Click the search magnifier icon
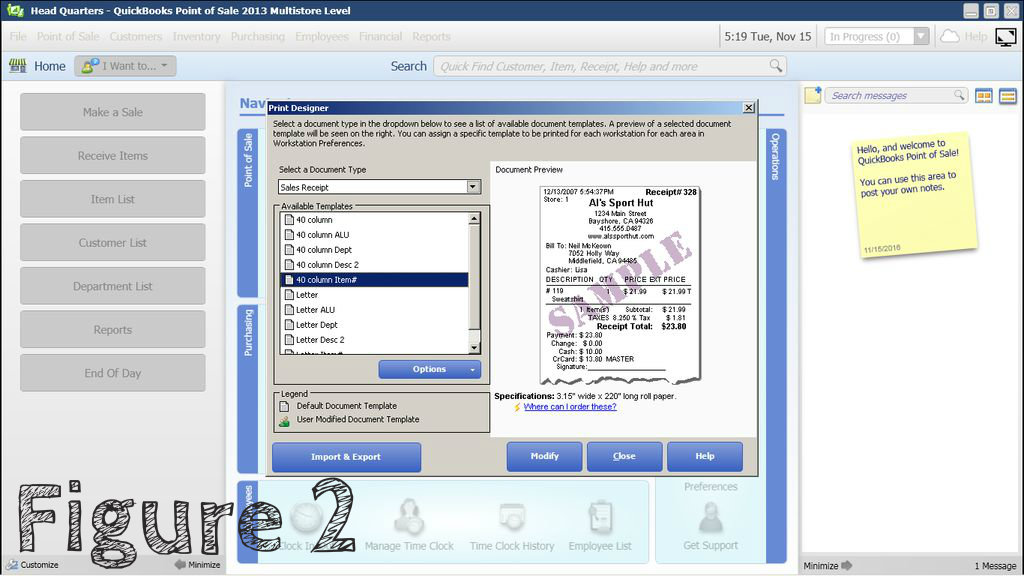Screen dimensions: 1024x576 click(x=775, y=65)
